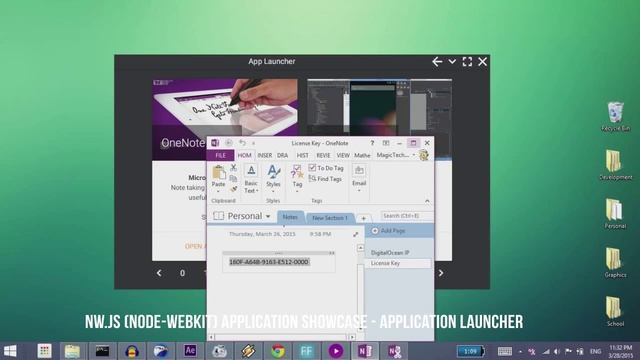Image resolution: width=640 pixels, height=360 pixels.
Task: Click the Full Page View icon in title bar
Action: [x=386, y=143]
